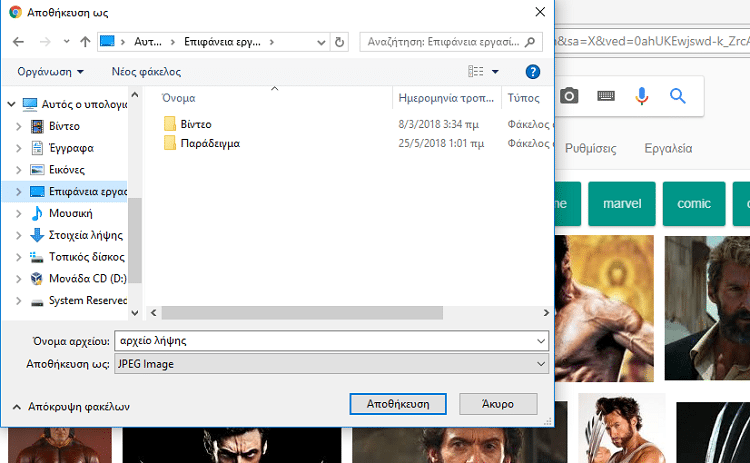Select Στοιχεία λήψης in the navigation tree
This screenshot has width=750, height=463.
[86, 235]
